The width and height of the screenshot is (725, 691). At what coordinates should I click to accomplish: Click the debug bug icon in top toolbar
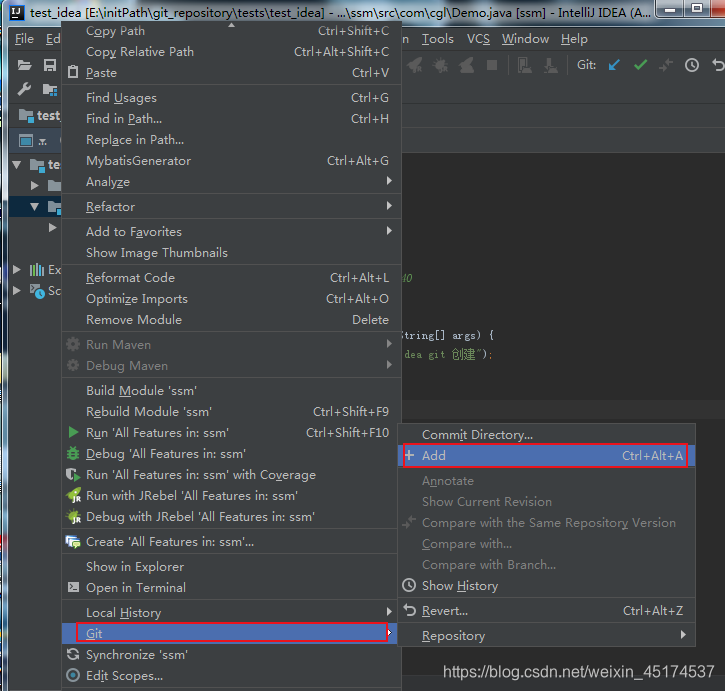[440, 65]
